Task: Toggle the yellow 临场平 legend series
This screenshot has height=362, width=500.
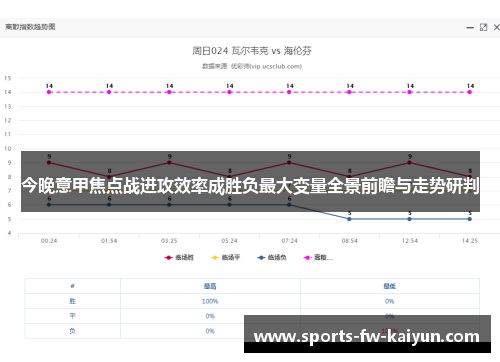Action: (x=225, y=257)
